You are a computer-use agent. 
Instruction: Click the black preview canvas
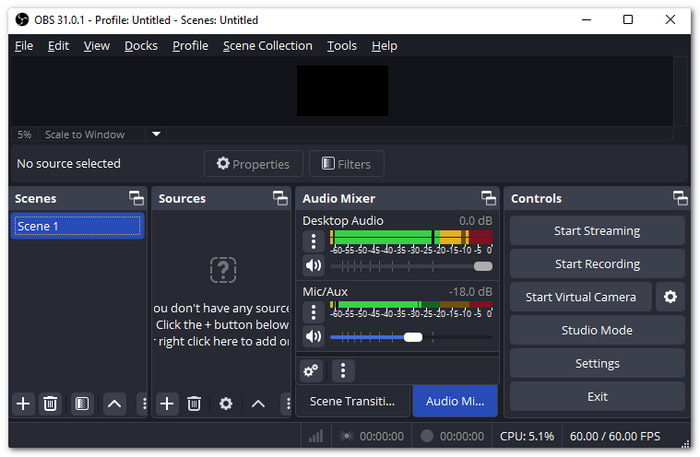pyautogui.click(x=342, y=91)
